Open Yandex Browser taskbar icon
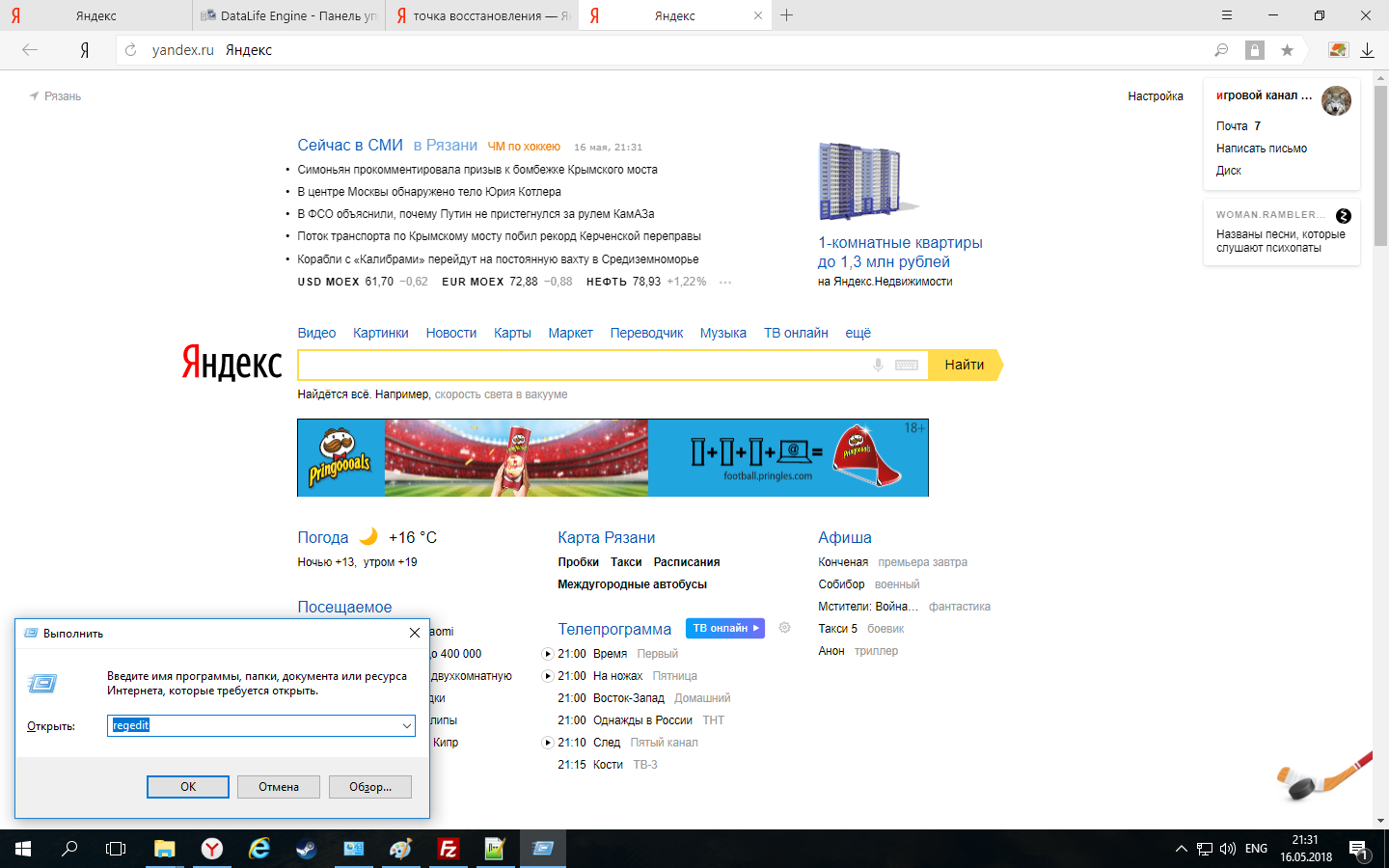Viewport: 1389px width, 868px height. click(x=212, y=849)
